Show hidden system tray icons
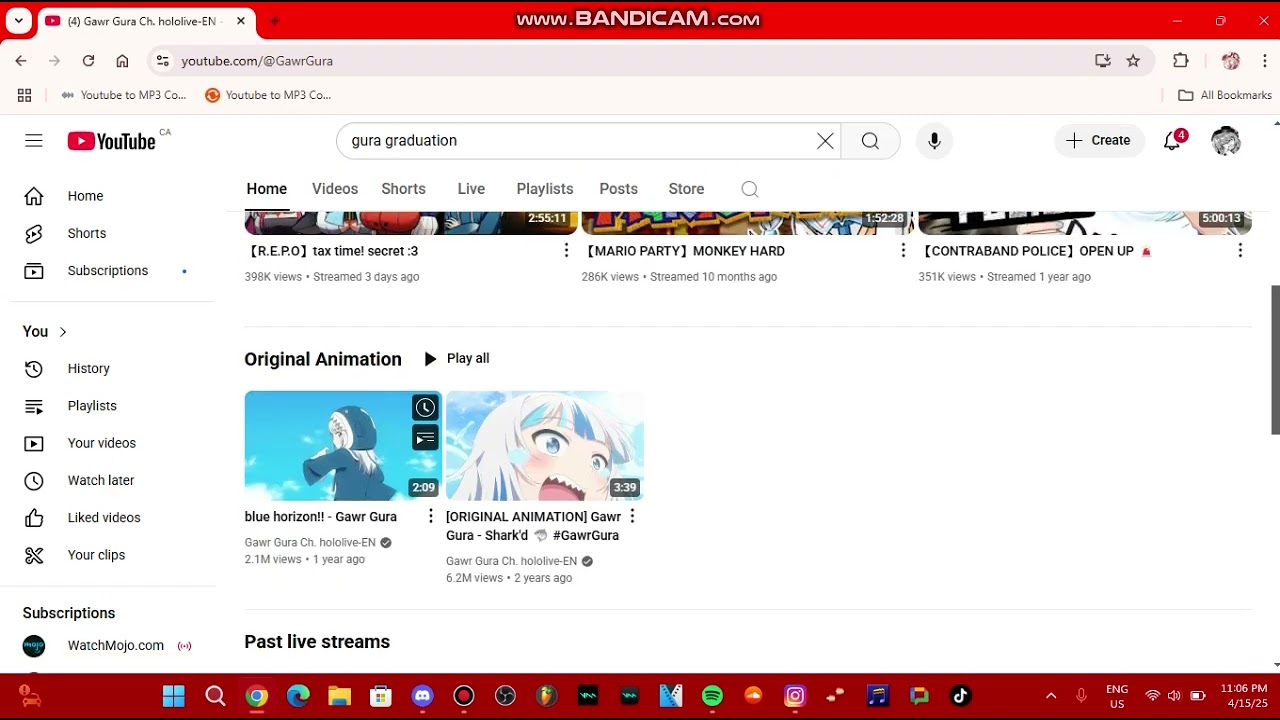 (x=1051, y=696)
